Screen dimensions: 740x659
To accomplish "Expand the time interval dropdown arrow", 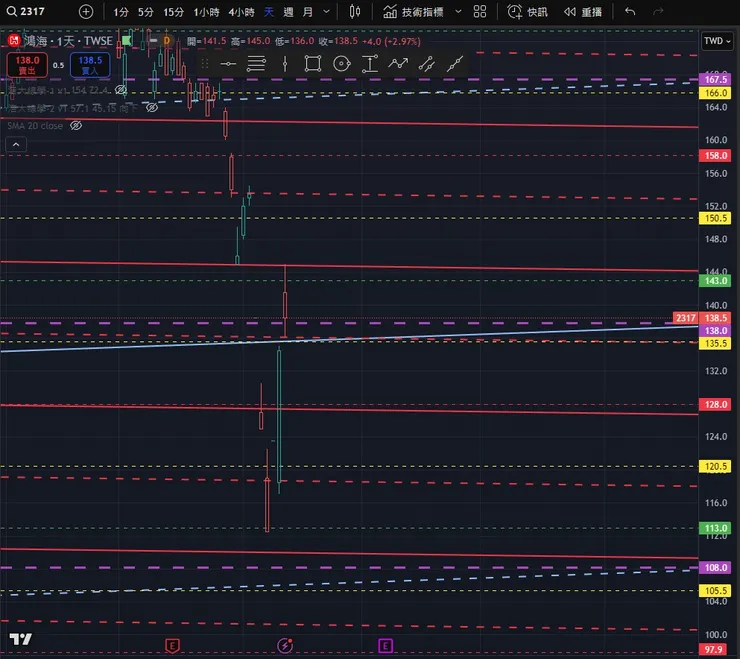I will click(x=326, y=12).
